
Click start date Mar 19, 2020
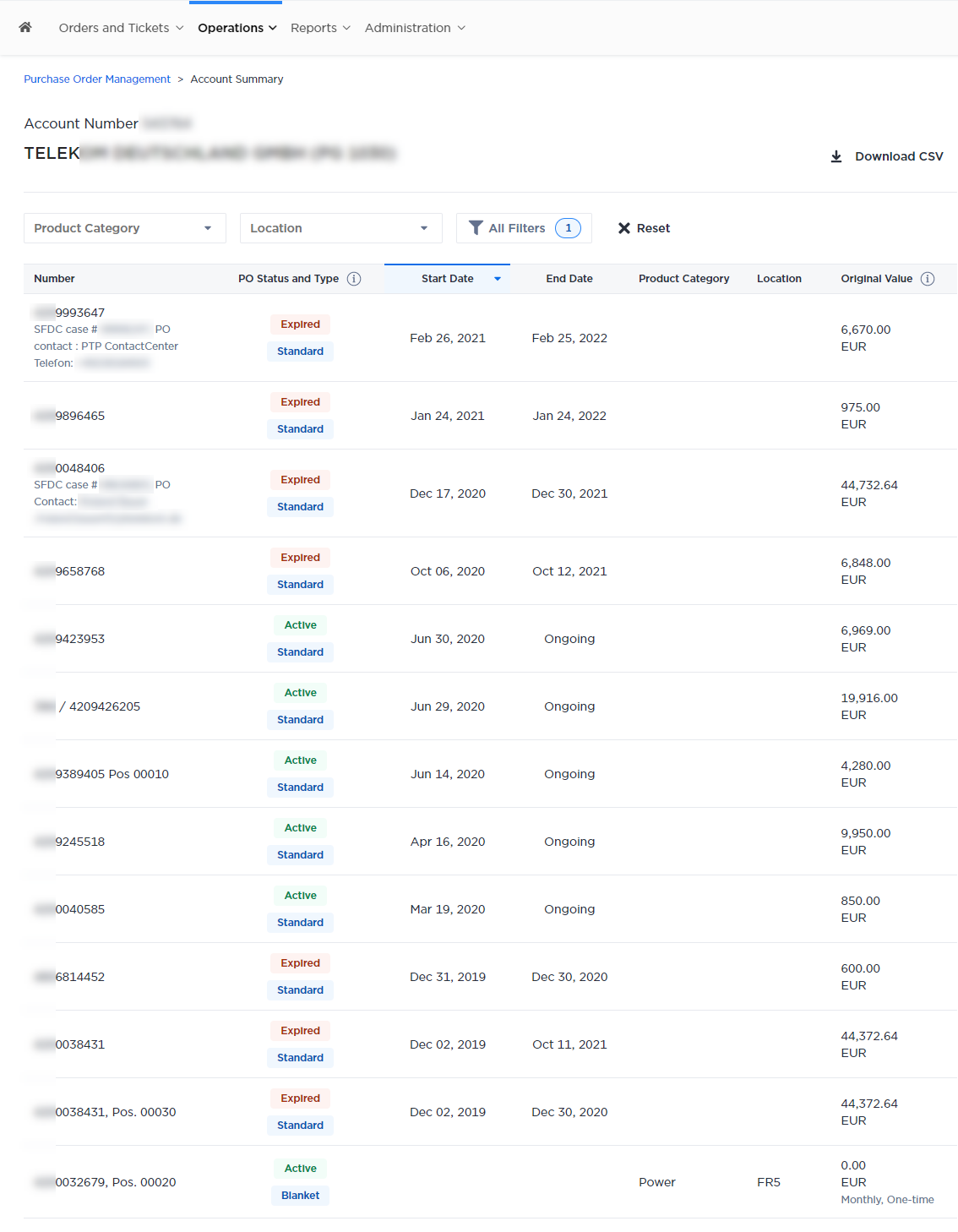[x=448, y=909]
